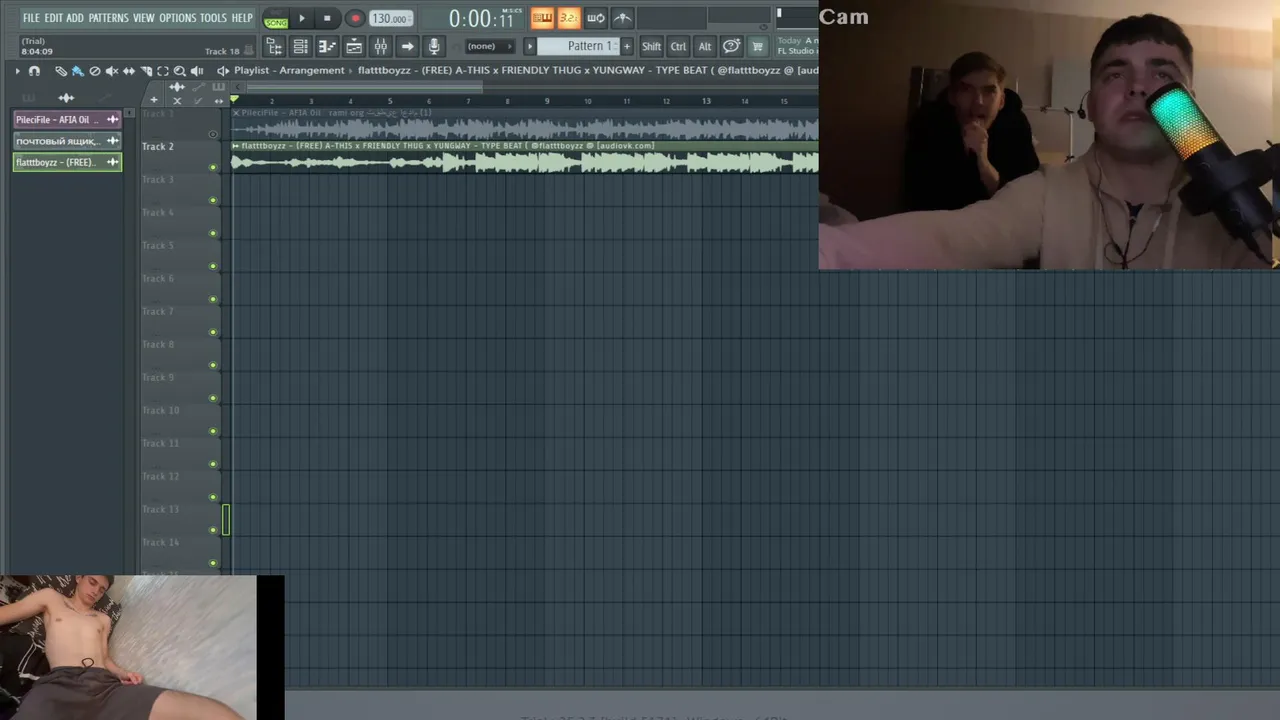Toggle the magnet snap icon in playlist
The width and height of the screenshot is (1280, 720).
(34, 71)
